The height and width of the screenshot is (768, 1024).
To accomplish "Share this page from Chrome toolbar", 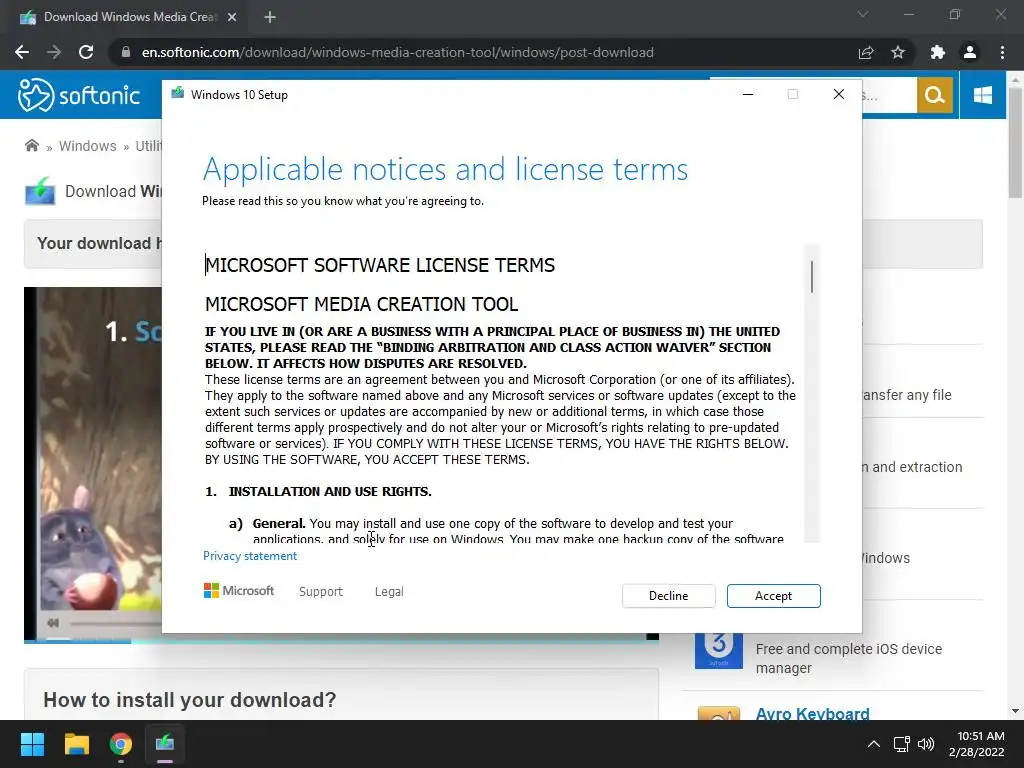I will pyautogui.click(x=866, y=52).
